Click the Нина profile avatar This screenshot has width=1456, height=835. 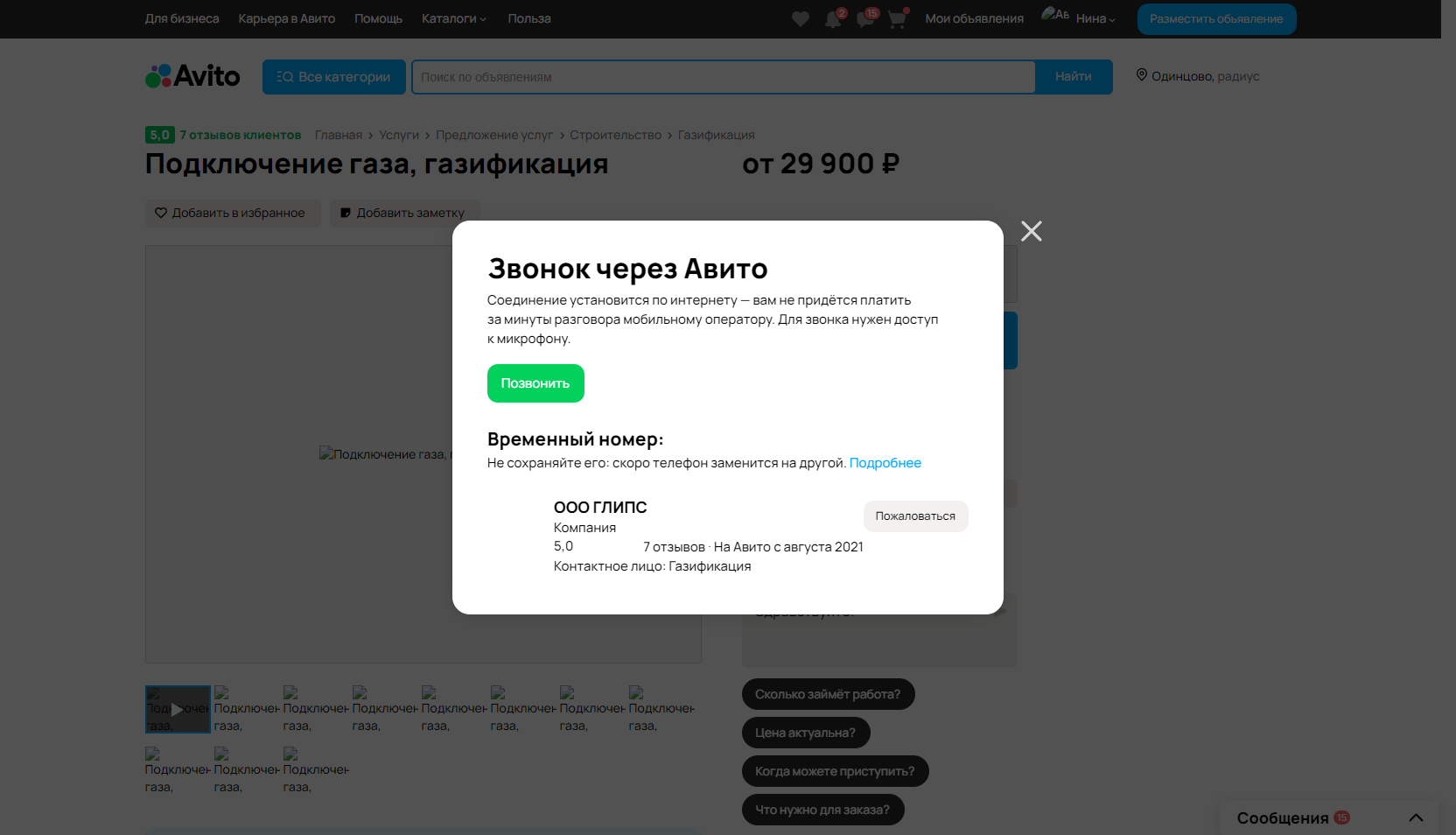coord(1055,15)
